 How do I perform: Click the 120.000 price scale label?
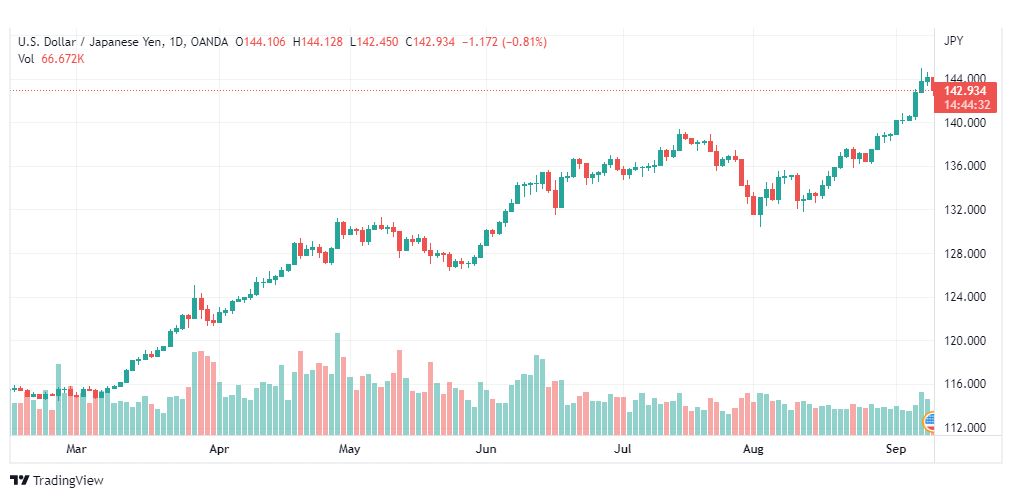[x=964, y=341]
